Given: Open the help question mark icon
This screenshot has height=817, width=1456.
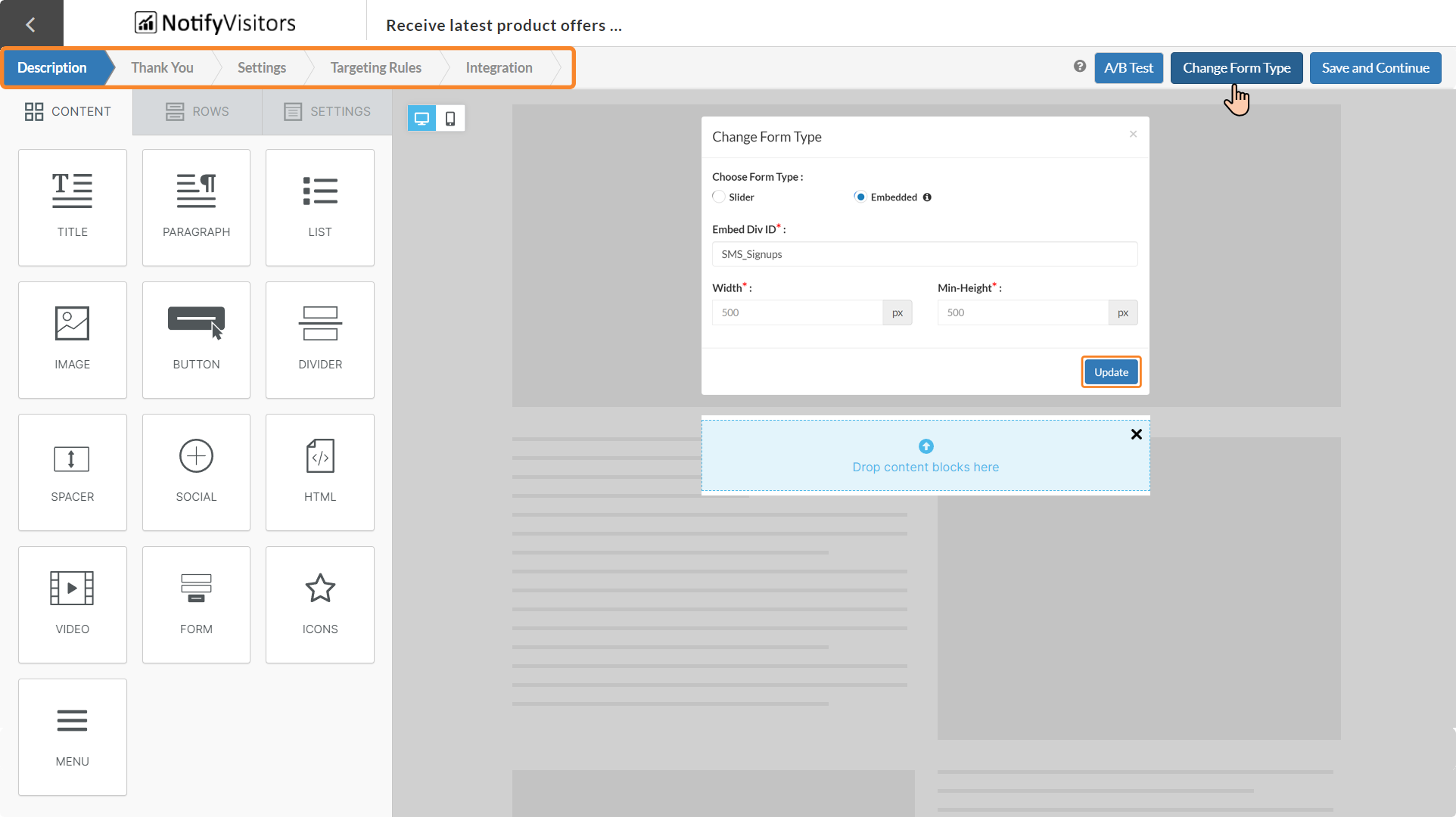Looking at the screenshot, I should pos(1080,67).
